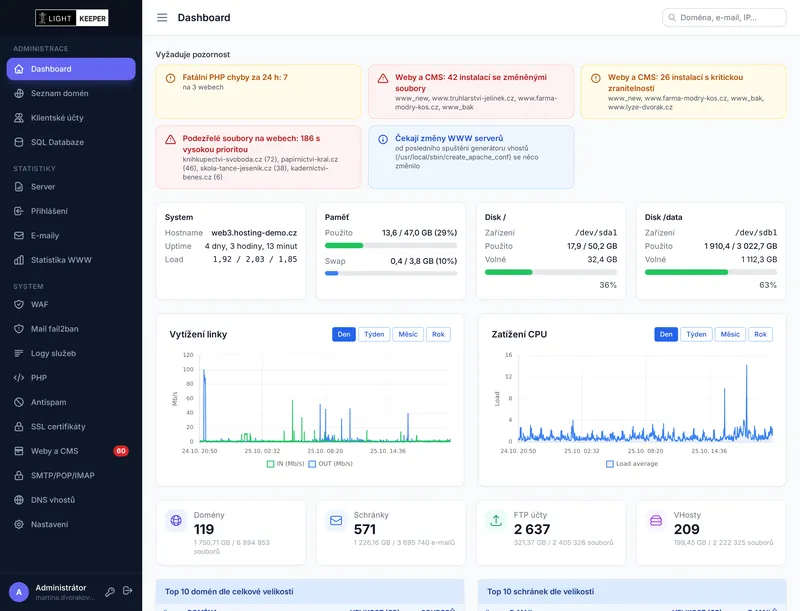800x611 pixels.
Task: Click the Top 10 domén dle celkové velikosti header
Action: coord(310,592)
